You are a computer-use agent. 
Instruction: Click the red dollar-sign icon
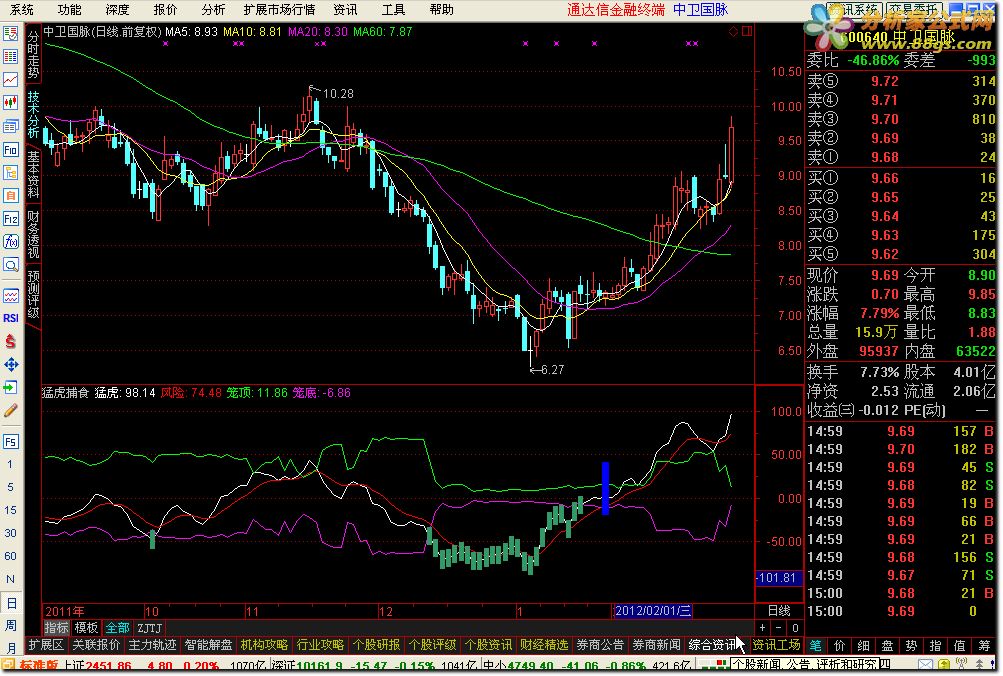click(11, 341)
